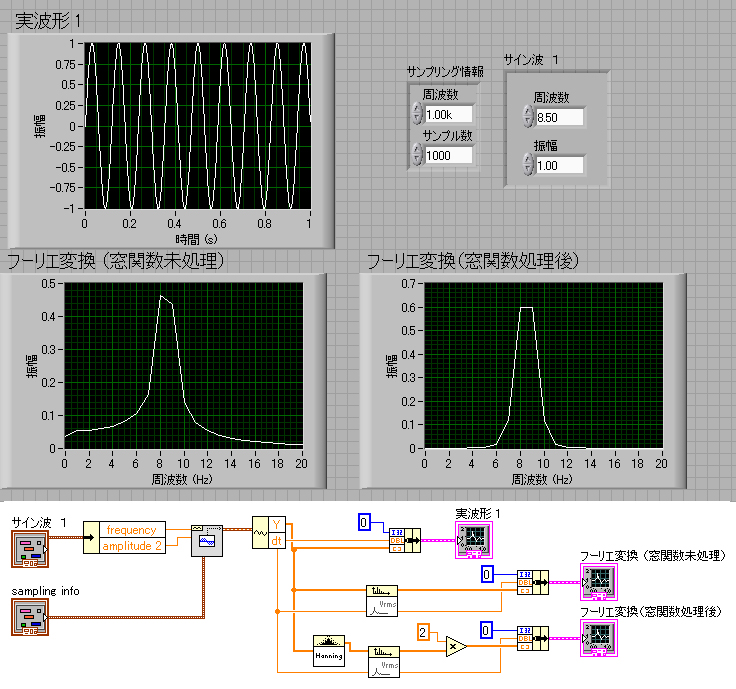Click the 実波形 1 graph terminal icon
Viewport: 736px width, 689px height.
(472, 539)
